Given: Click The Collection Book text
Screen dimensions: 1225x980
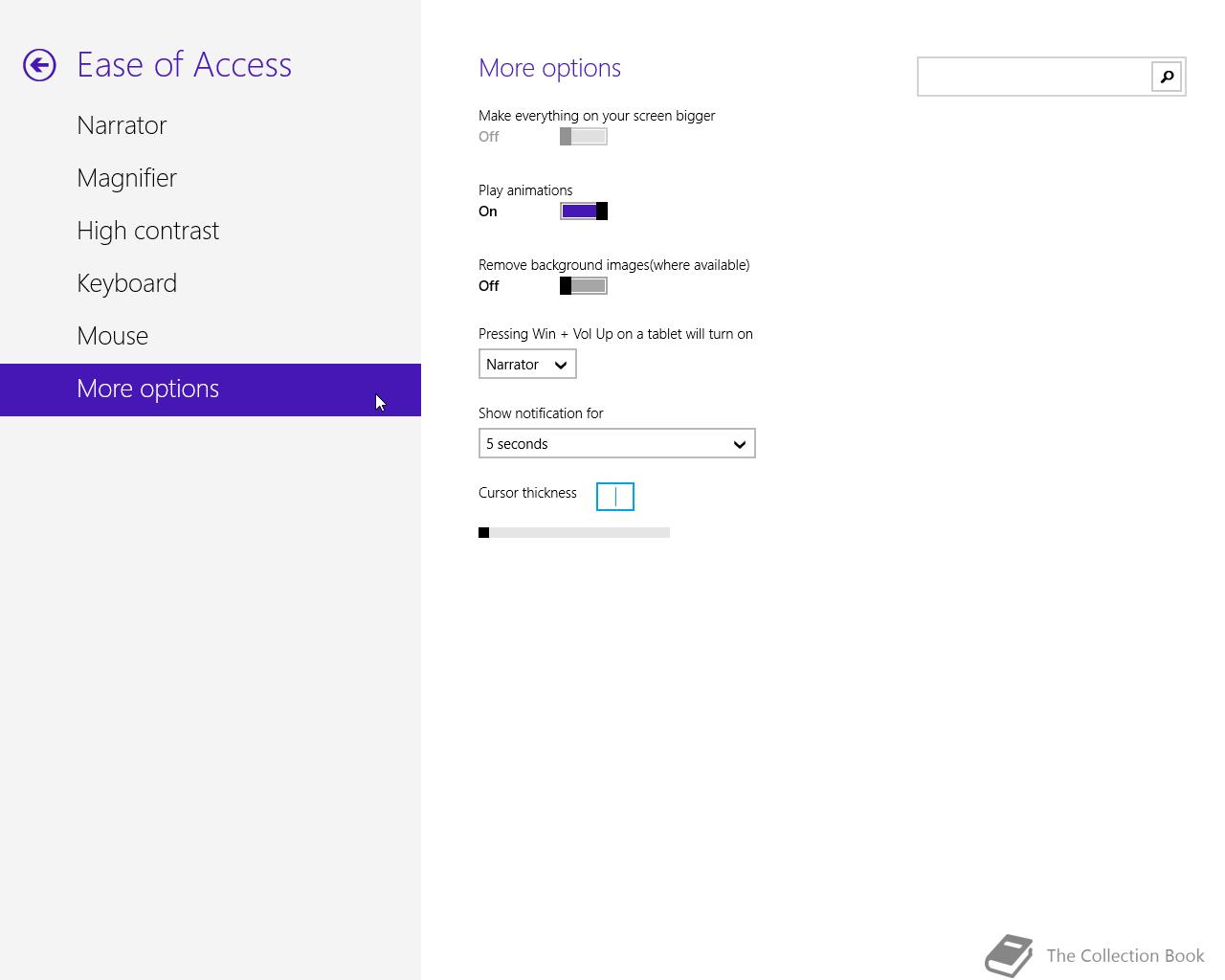Looking at the screenshot, I should (1125, 956).
